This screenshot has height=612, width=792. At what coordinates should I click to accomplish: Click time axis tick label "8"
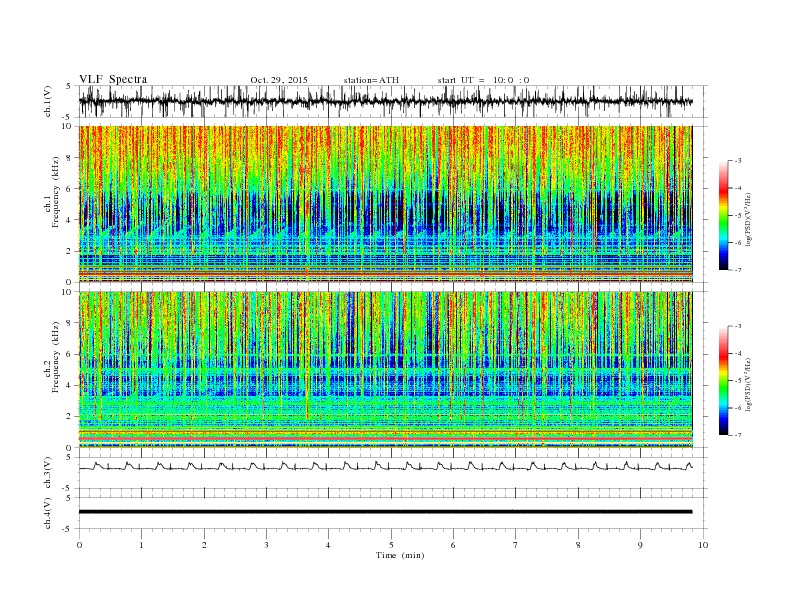578,545
